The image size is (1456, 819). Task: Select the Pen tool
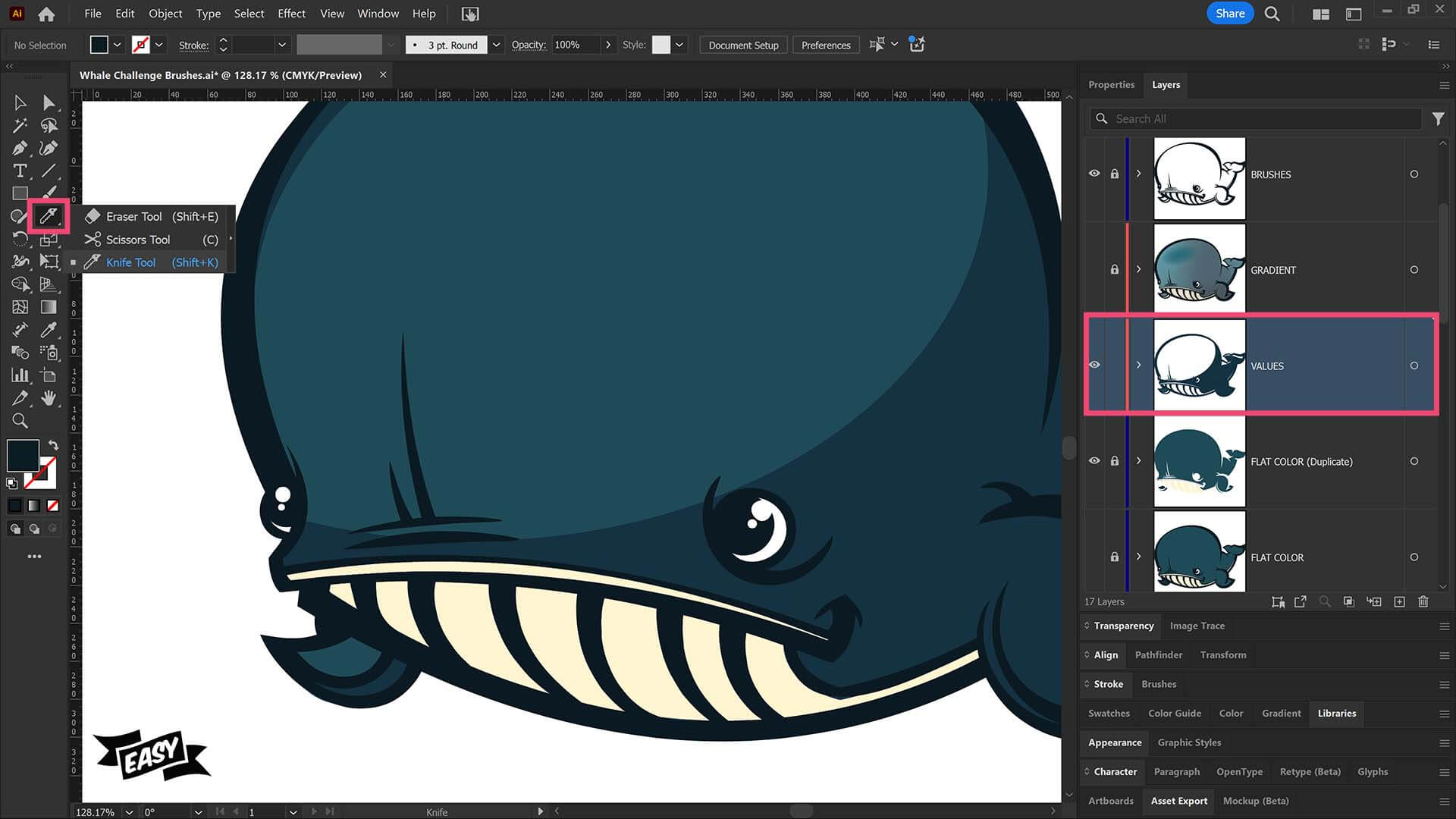click(x=20, y=148)
